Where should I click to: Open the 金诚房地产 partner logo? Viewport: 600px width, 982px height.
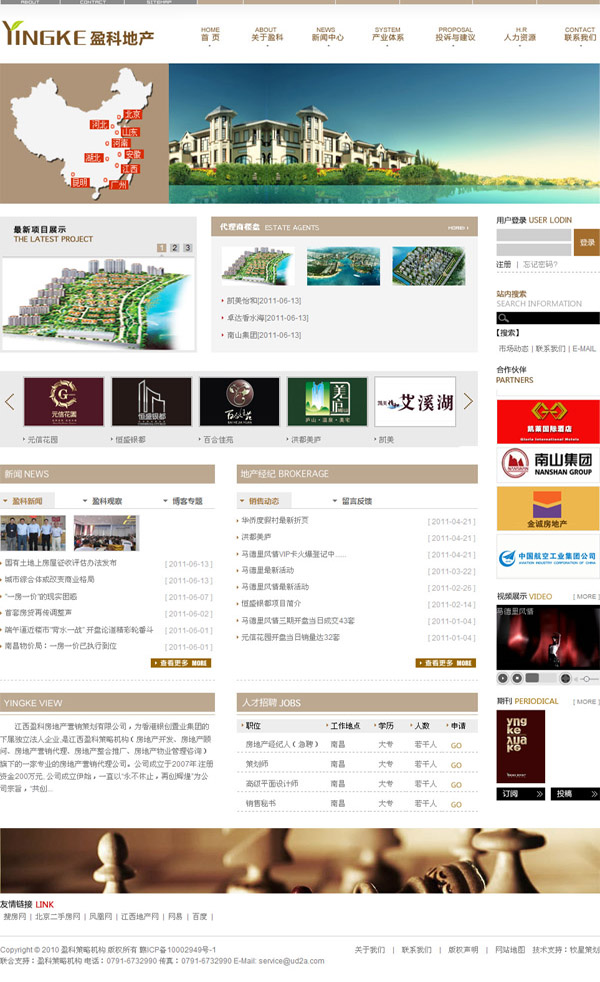tap(548, 509)
